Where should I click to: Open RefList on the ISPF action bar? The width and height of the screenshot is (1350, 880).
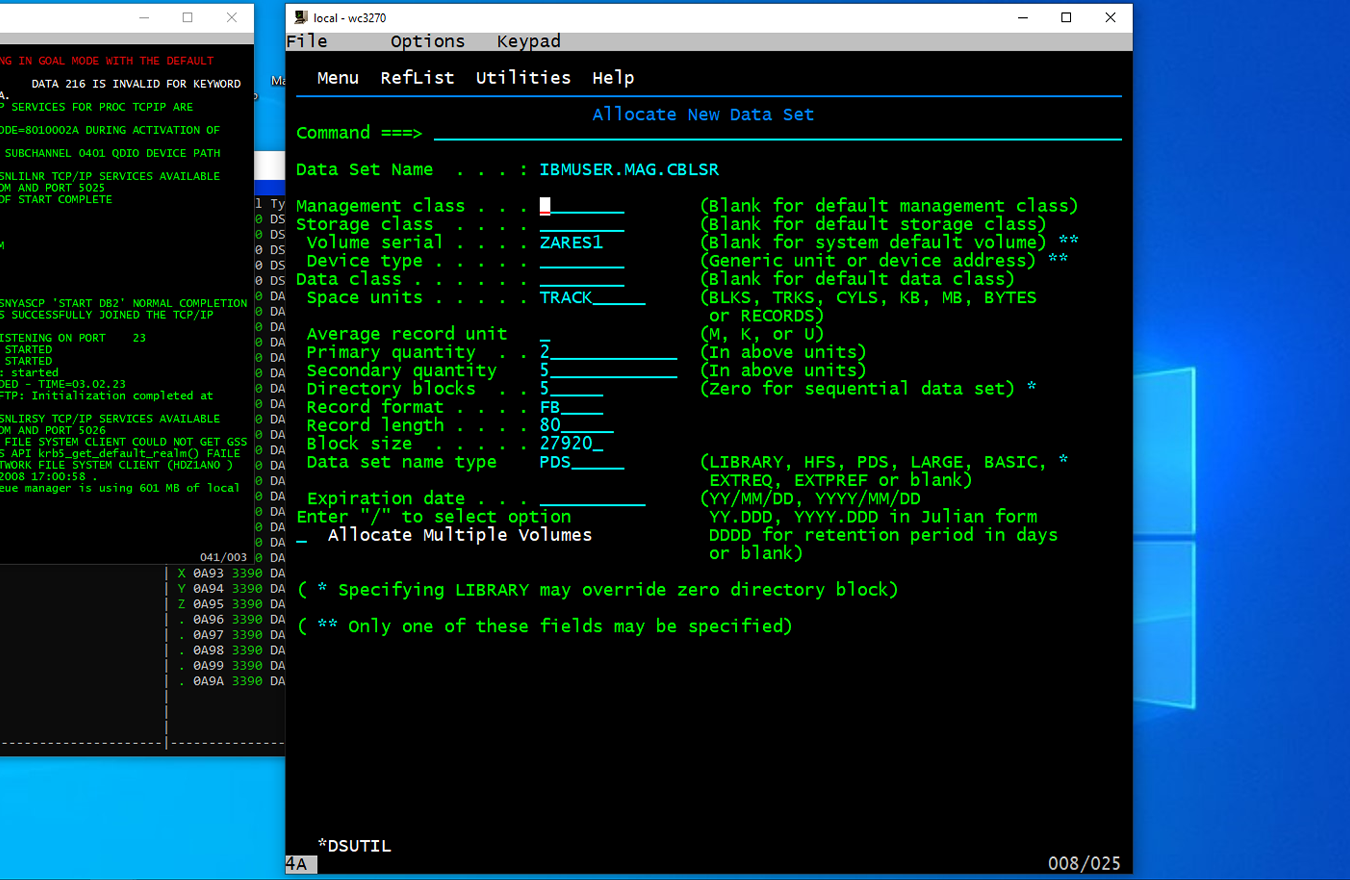pyautogui.click(x=417, y=77)
